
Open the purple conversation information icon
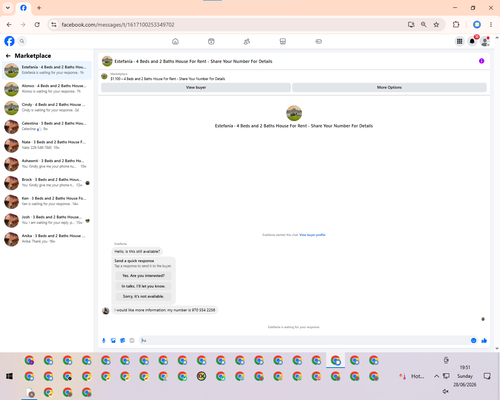pos(481,61)
